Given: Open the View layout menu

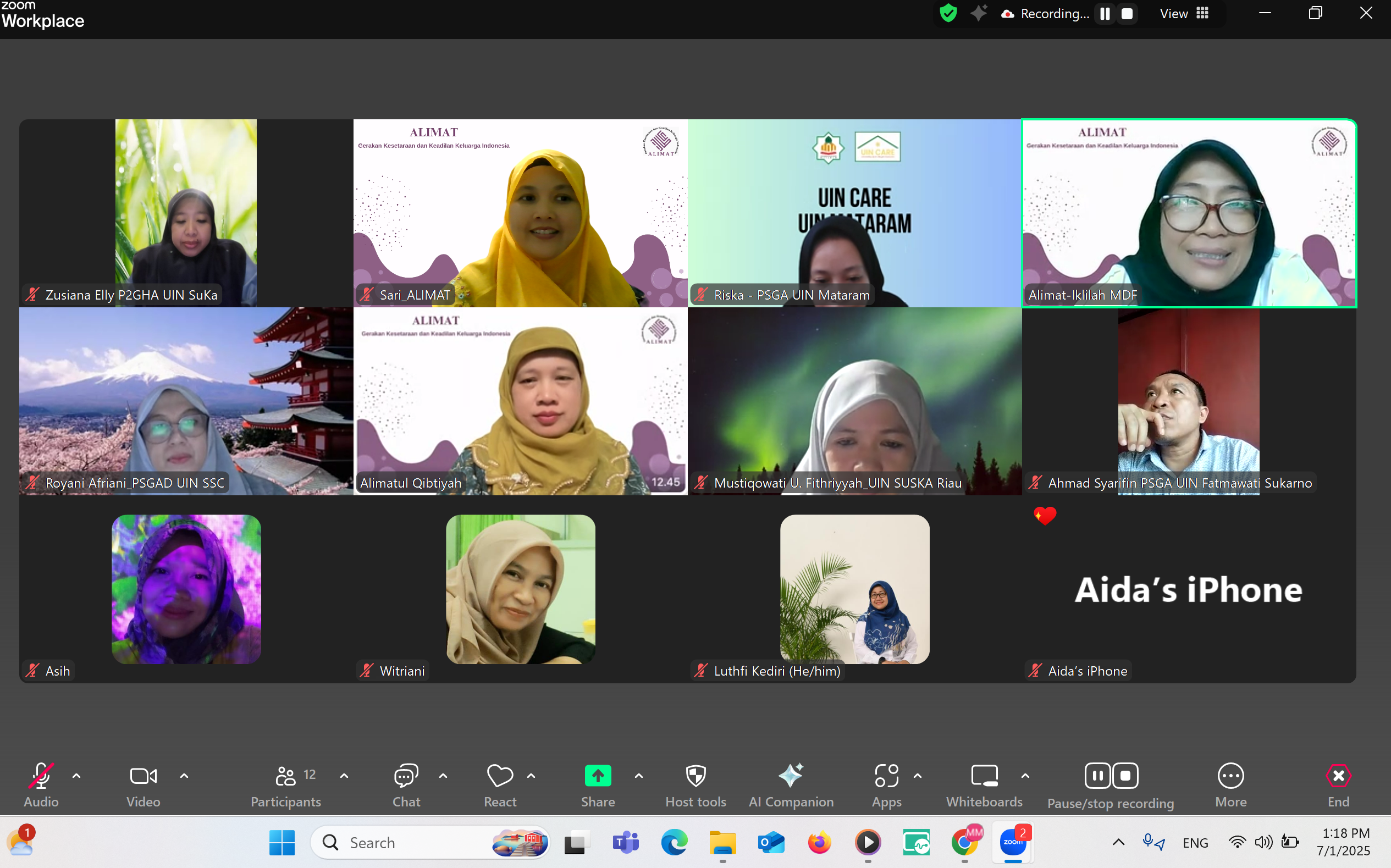Looking at the screenshot, I should pos(1185,13).
